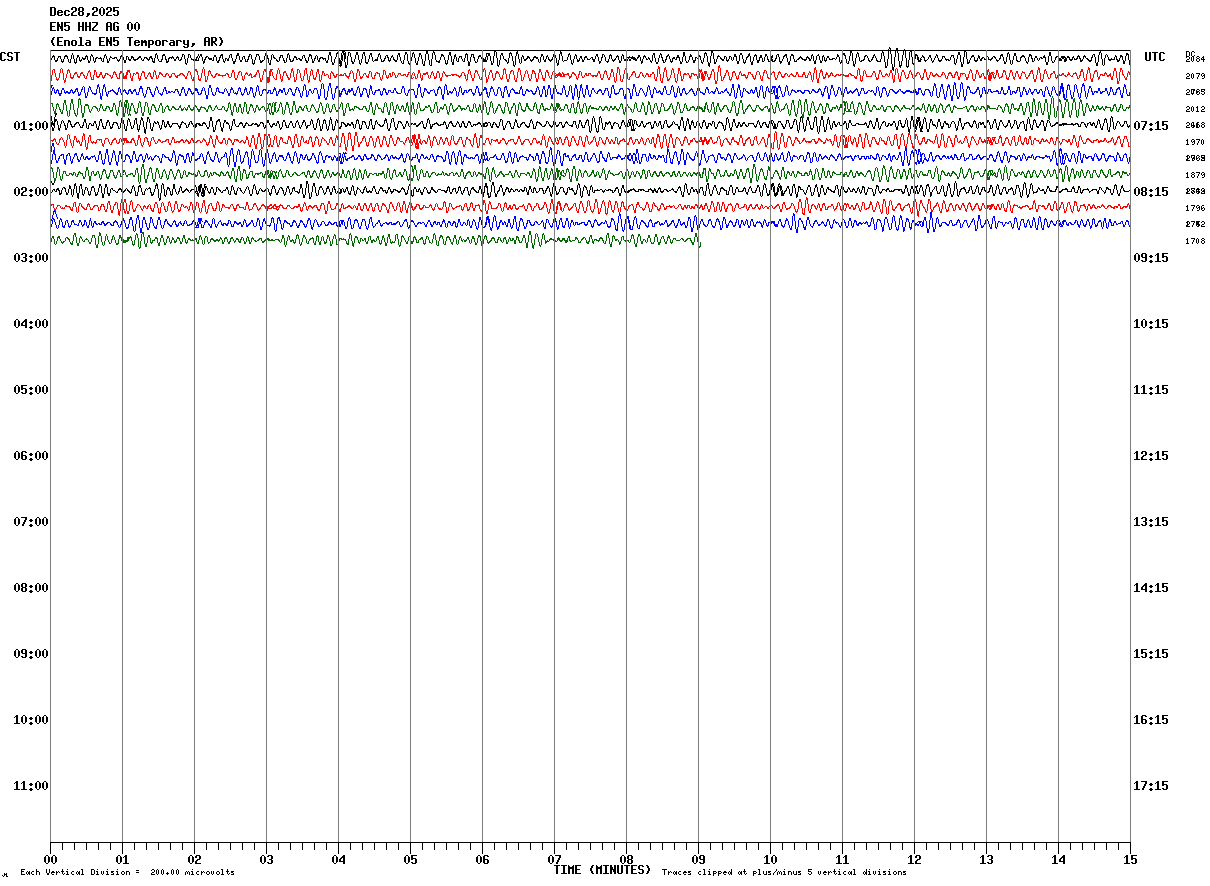Click the DC offset value "1708"
1210x886 pixels.
(1195, 241)
